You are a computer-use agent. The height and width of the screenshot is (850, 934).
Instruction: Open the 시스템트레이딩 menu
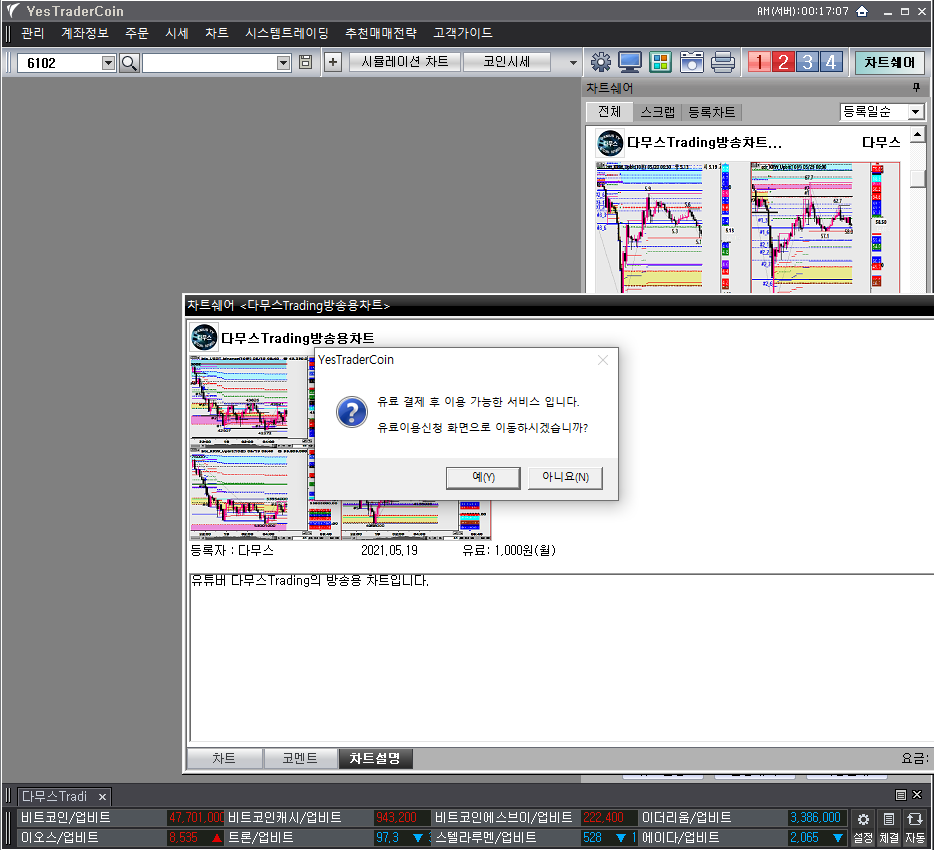286,33
